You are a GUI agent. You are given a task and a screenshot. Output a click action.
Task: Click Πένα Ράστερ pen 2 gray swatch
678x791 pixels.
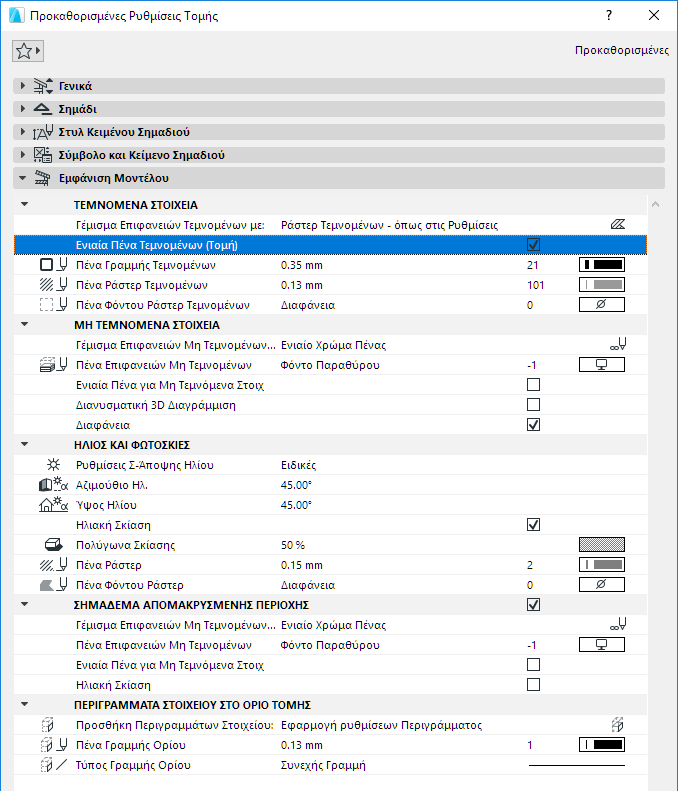coord(602,564)
